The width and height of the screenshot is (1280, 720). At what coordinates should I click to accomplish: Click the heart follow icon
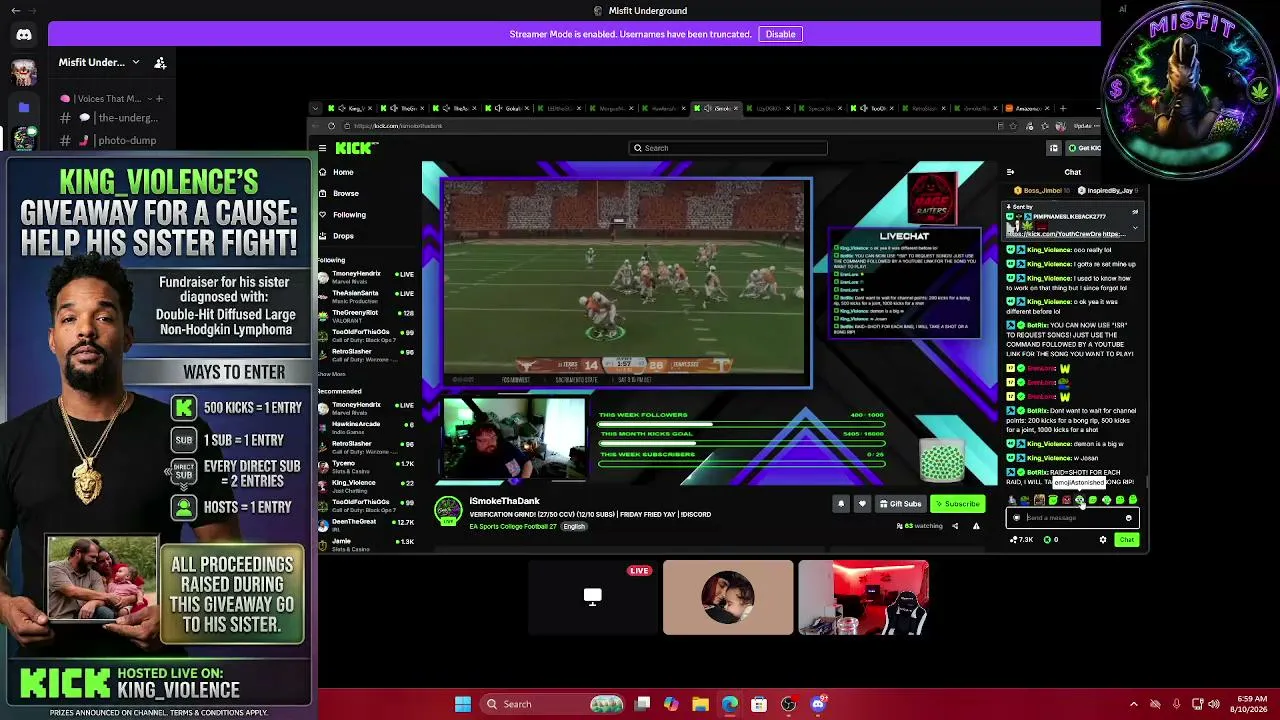tap(862, 504)
